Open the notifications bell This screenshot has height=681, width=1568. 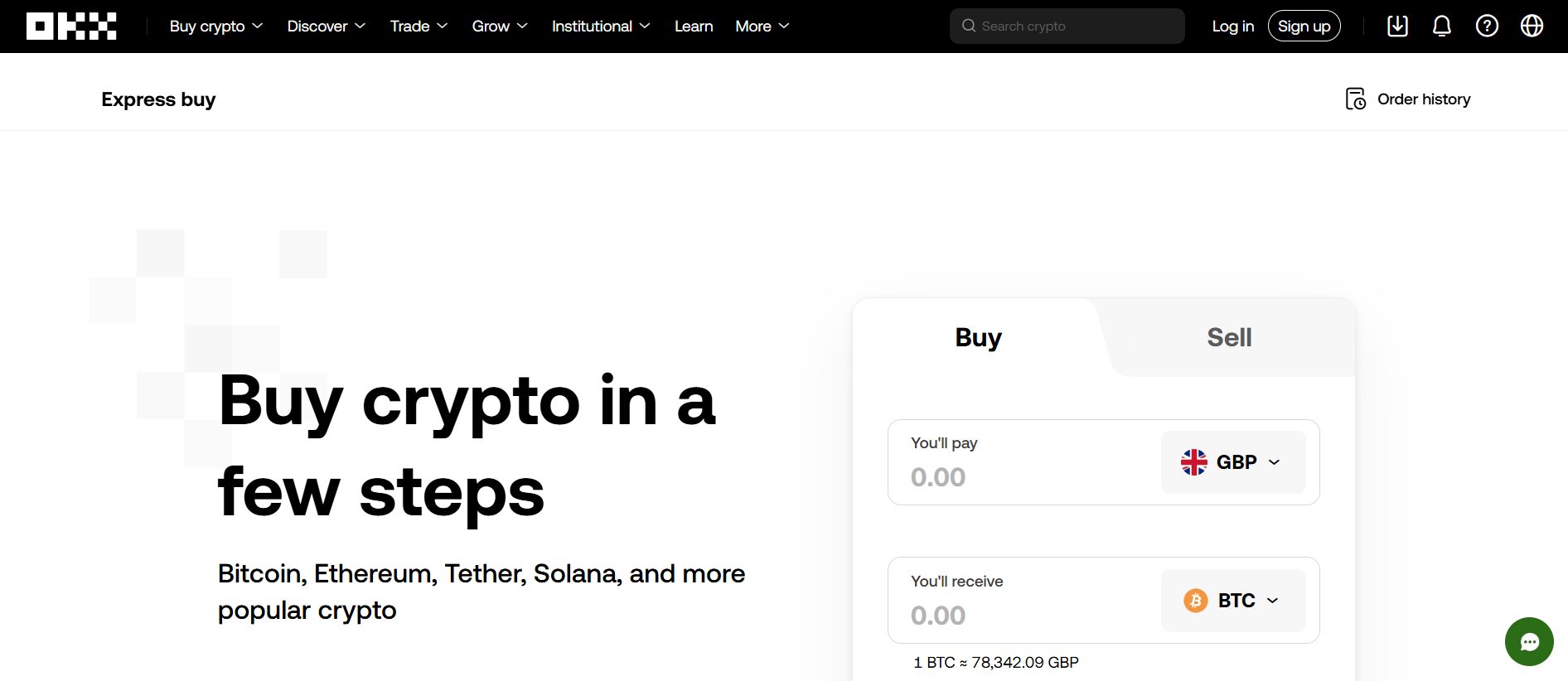point(1442,27)
